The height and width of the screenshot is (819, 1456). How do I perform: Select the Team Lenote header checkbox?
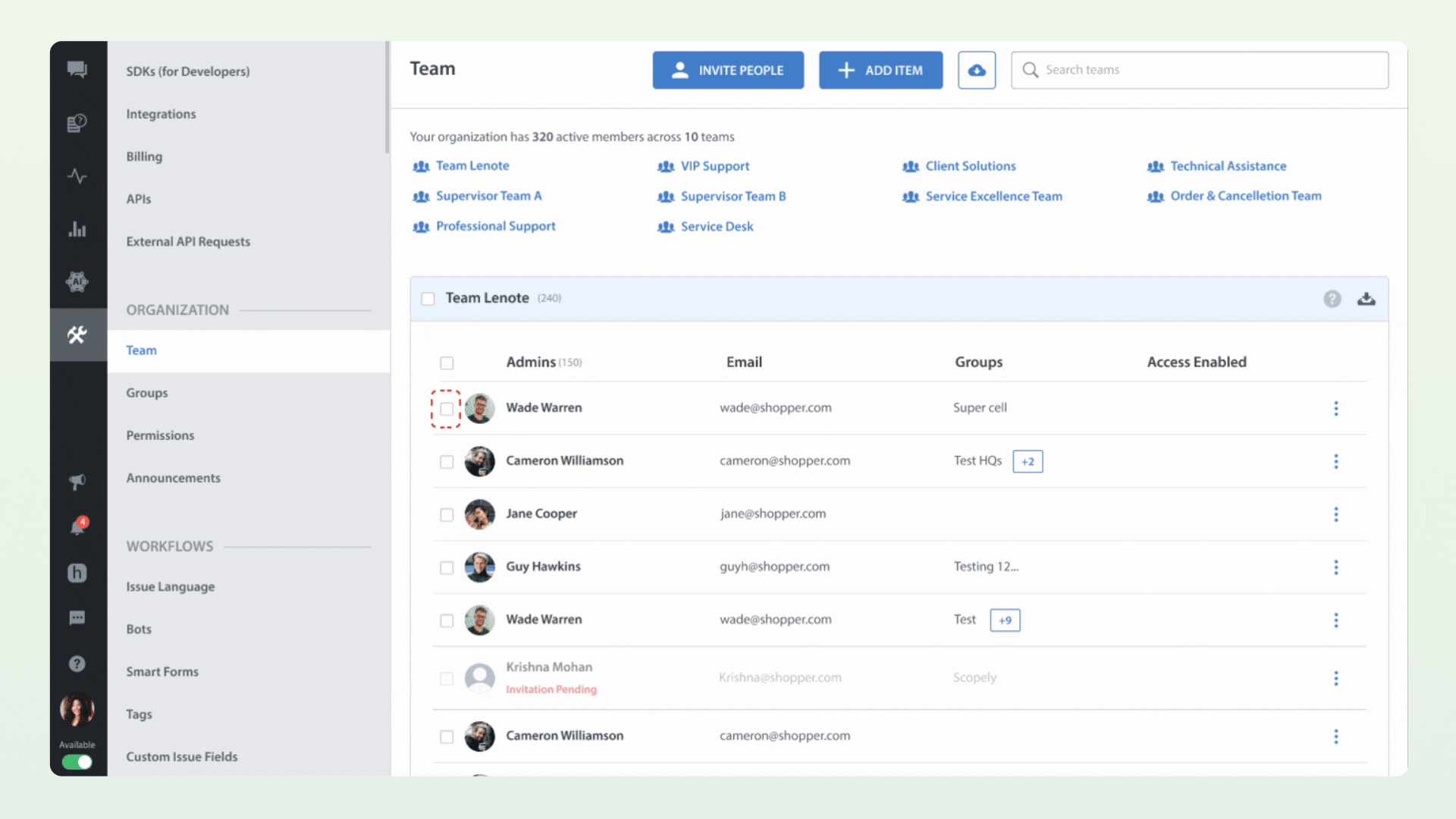[428, 299]
